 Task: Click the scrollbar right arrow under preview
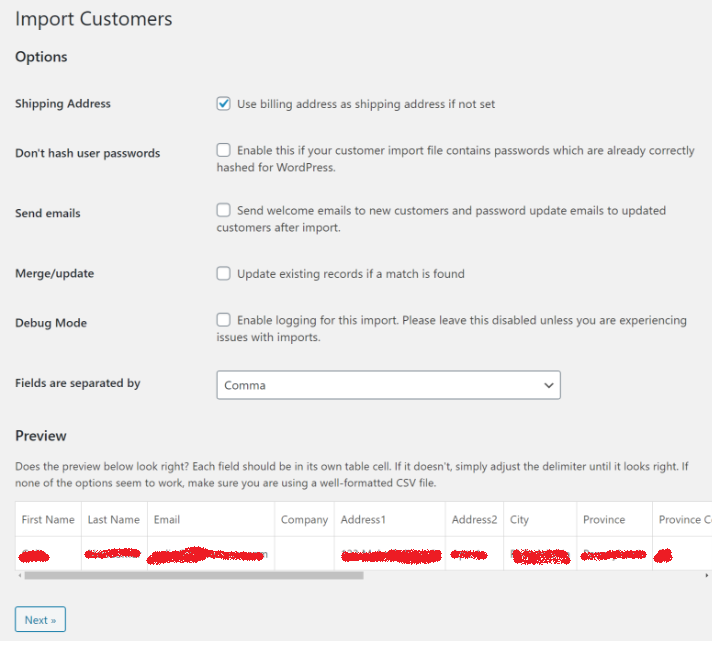tap(707, 576)
